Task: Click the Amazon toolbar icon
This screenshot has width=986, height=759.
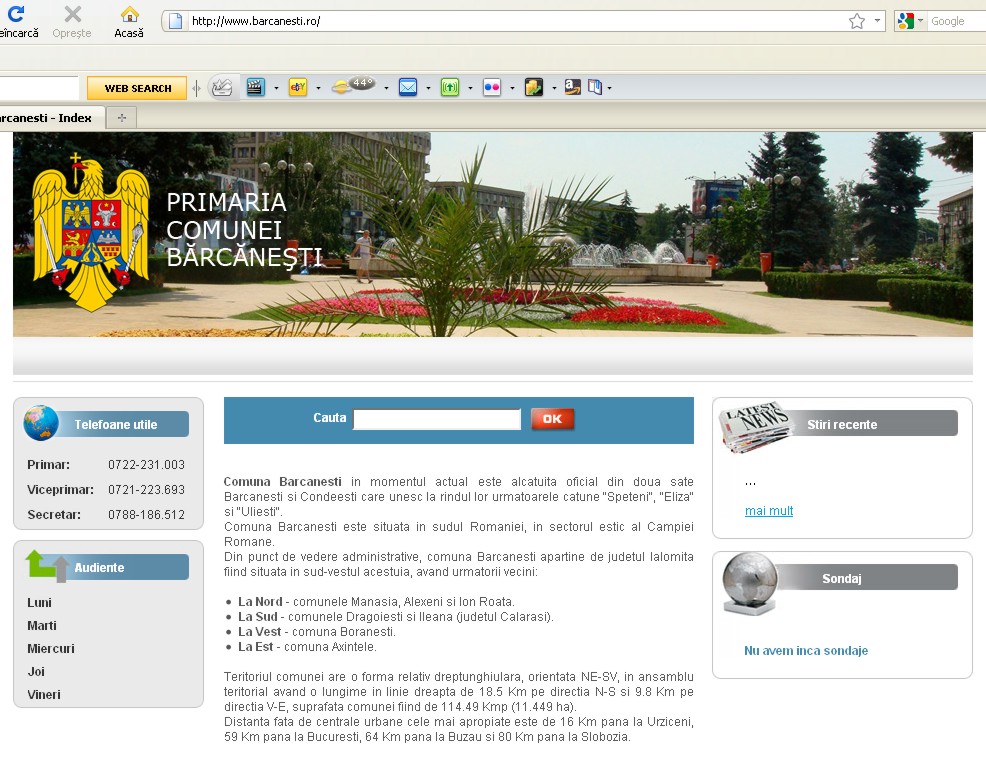Action: pyautogui.click(x=571, y=87)
